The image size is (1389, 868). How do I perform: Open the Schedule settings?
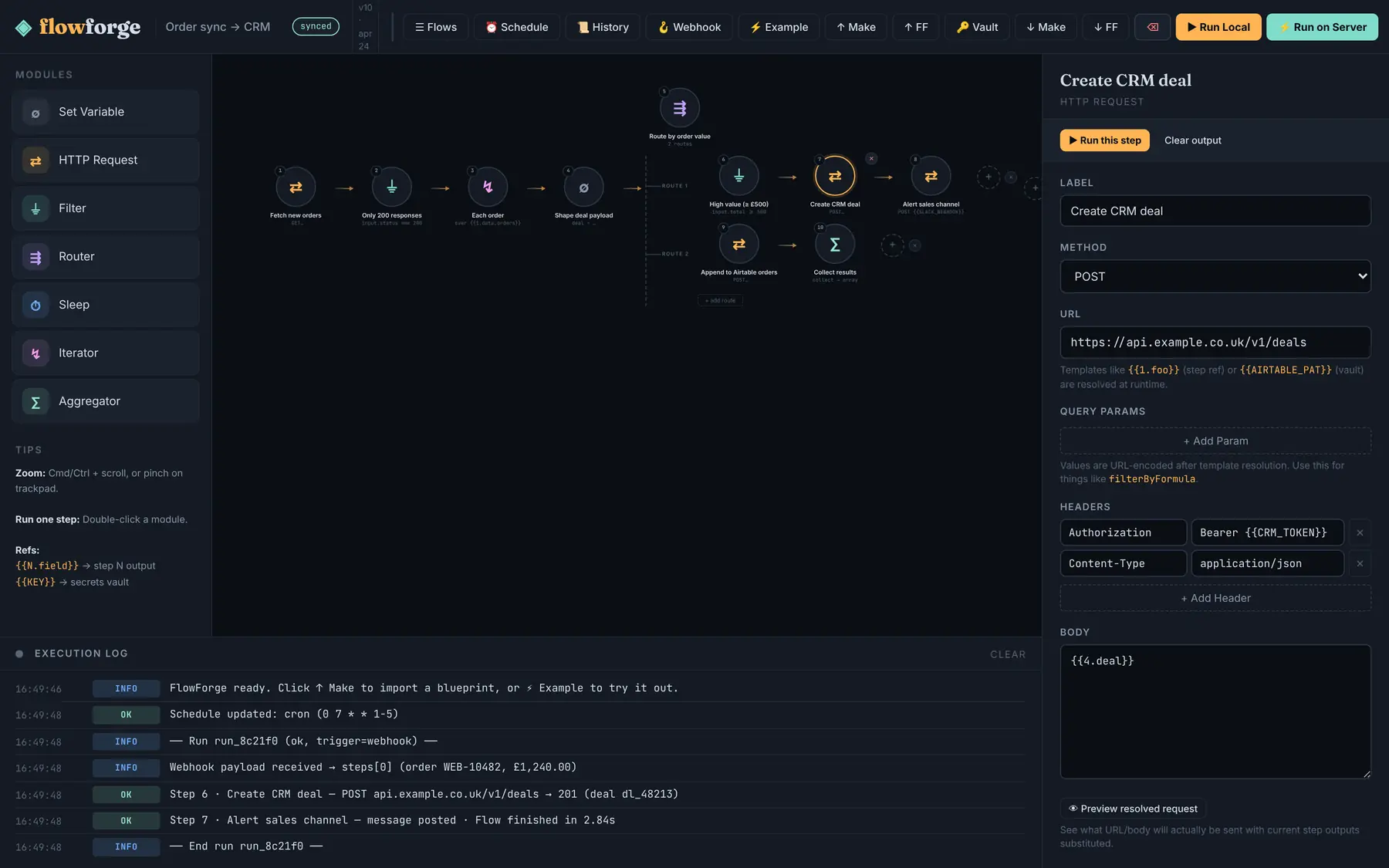click(517, 27)
